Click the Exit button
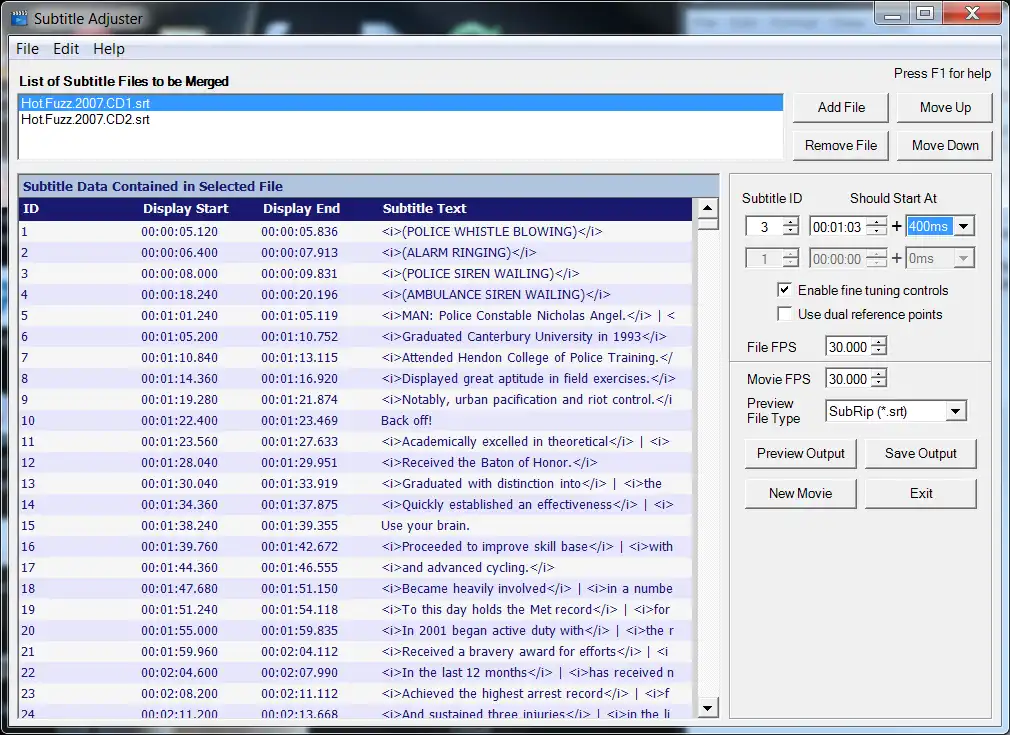1010x735 pixels. [x=920, y=493]
